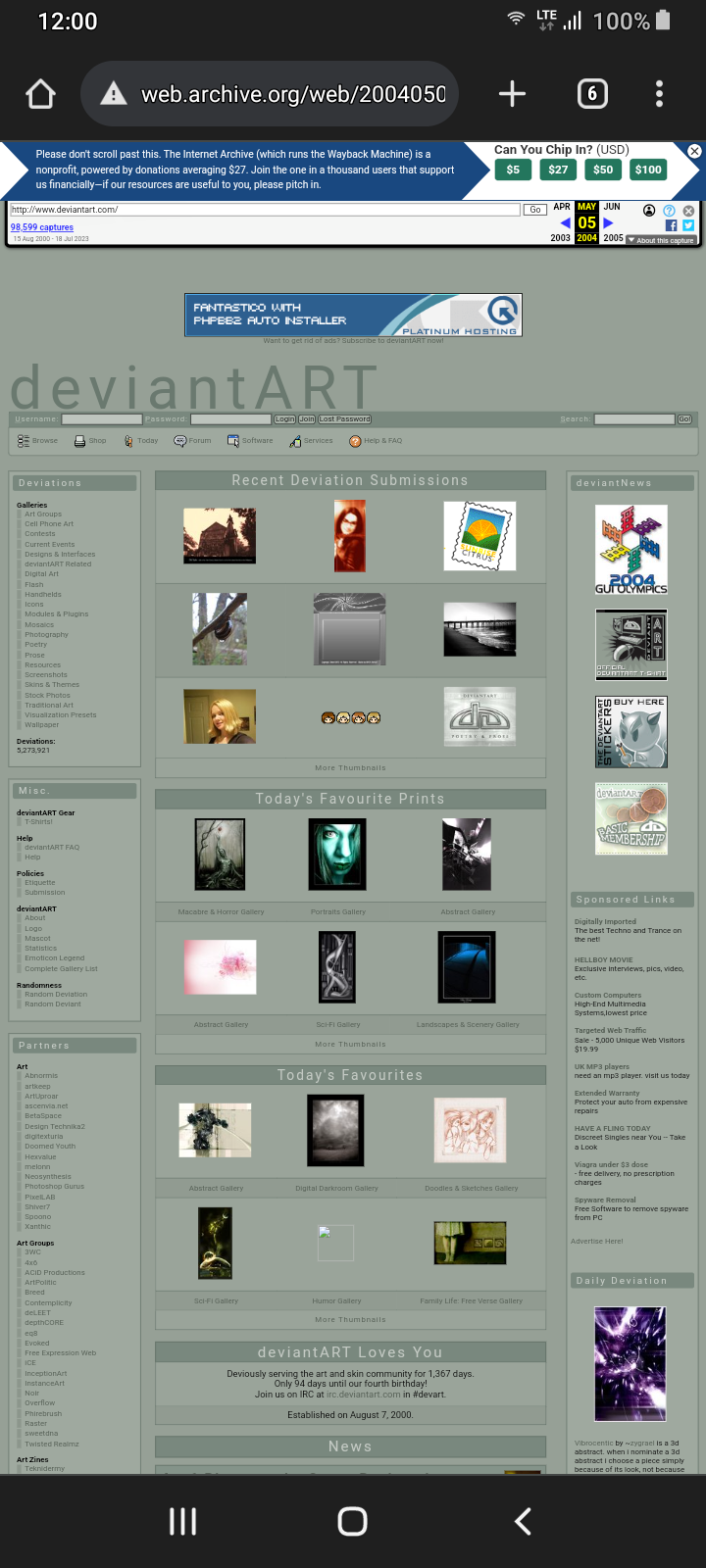Click Lost Password button

tap(344, 418)
